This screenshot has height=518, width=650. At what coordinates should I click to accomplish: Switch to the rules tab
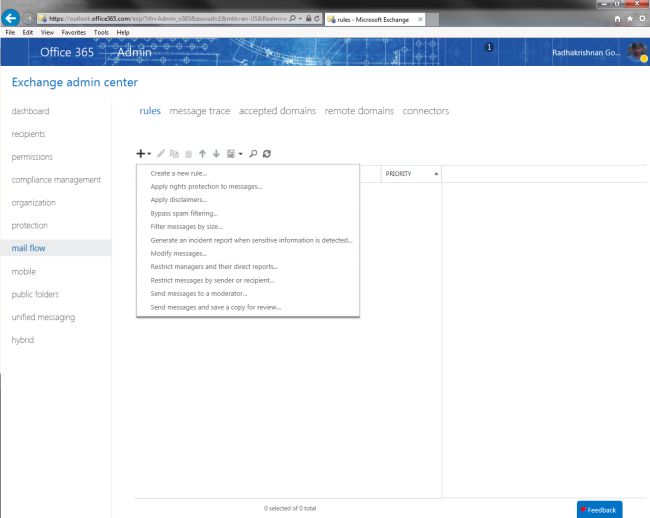150,111
